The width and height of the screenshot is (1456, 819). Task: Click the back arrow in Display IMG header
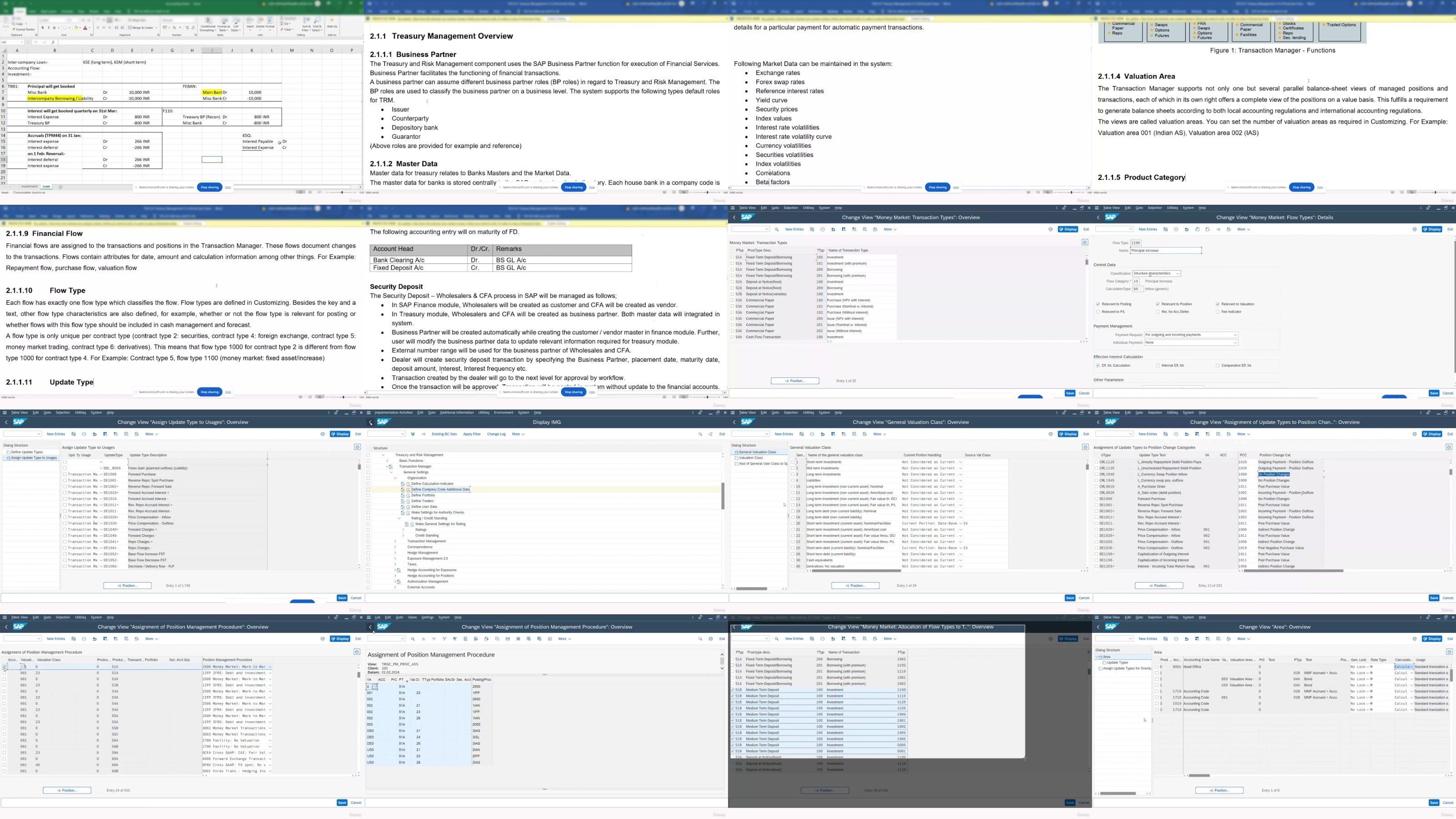(371, 422)
